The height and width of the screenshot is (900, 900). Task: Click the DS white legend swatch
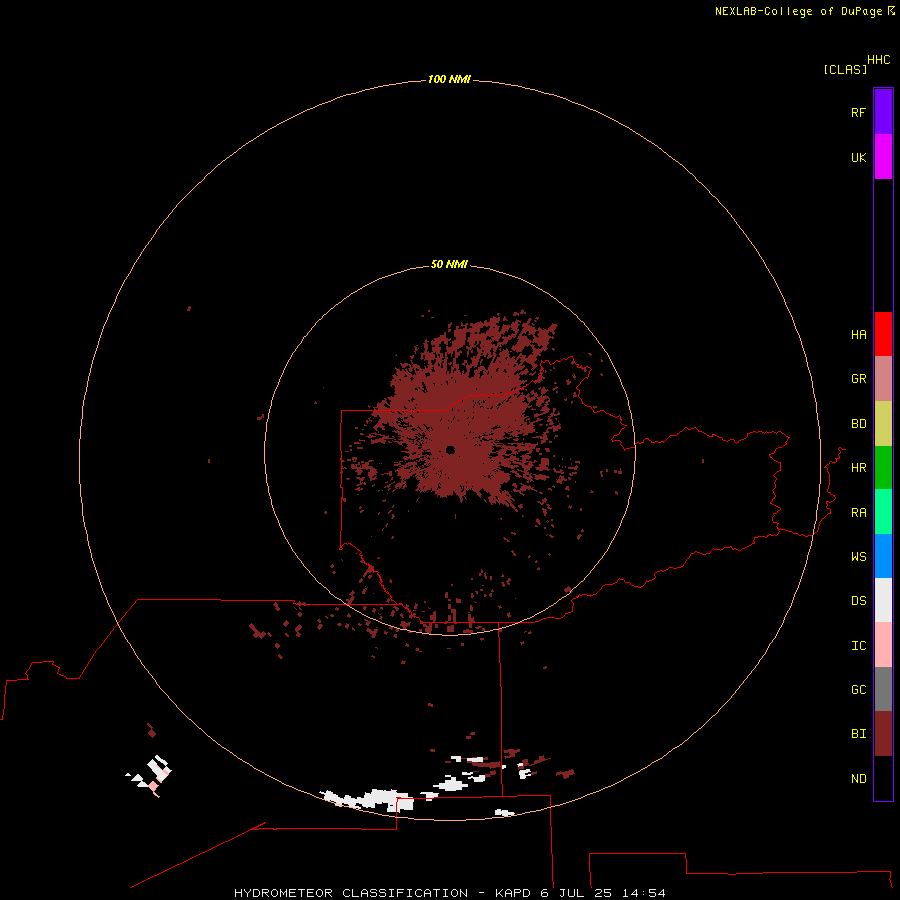pyautogui.click(x=883, y=600)
